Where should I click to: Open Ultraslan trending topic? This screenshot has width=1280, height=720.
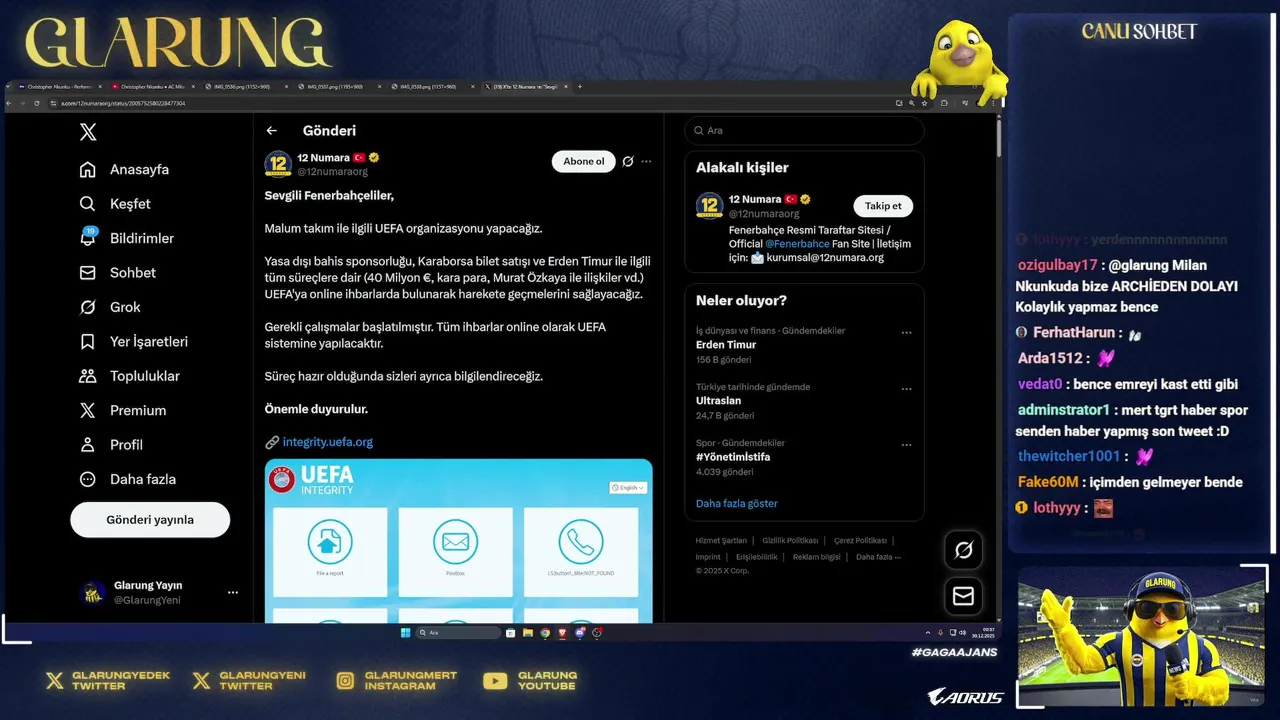coord(718,401)
